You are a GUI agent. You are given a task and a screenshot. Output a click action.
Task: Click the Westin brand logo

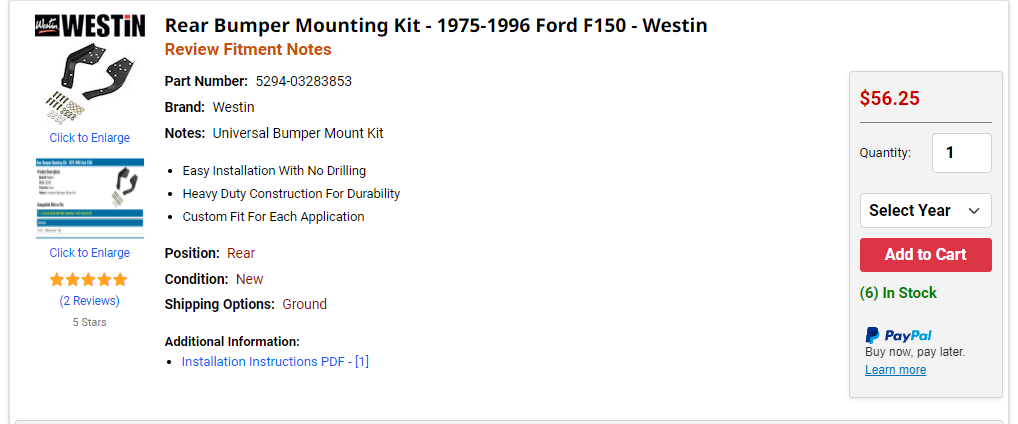pos(90,26)
